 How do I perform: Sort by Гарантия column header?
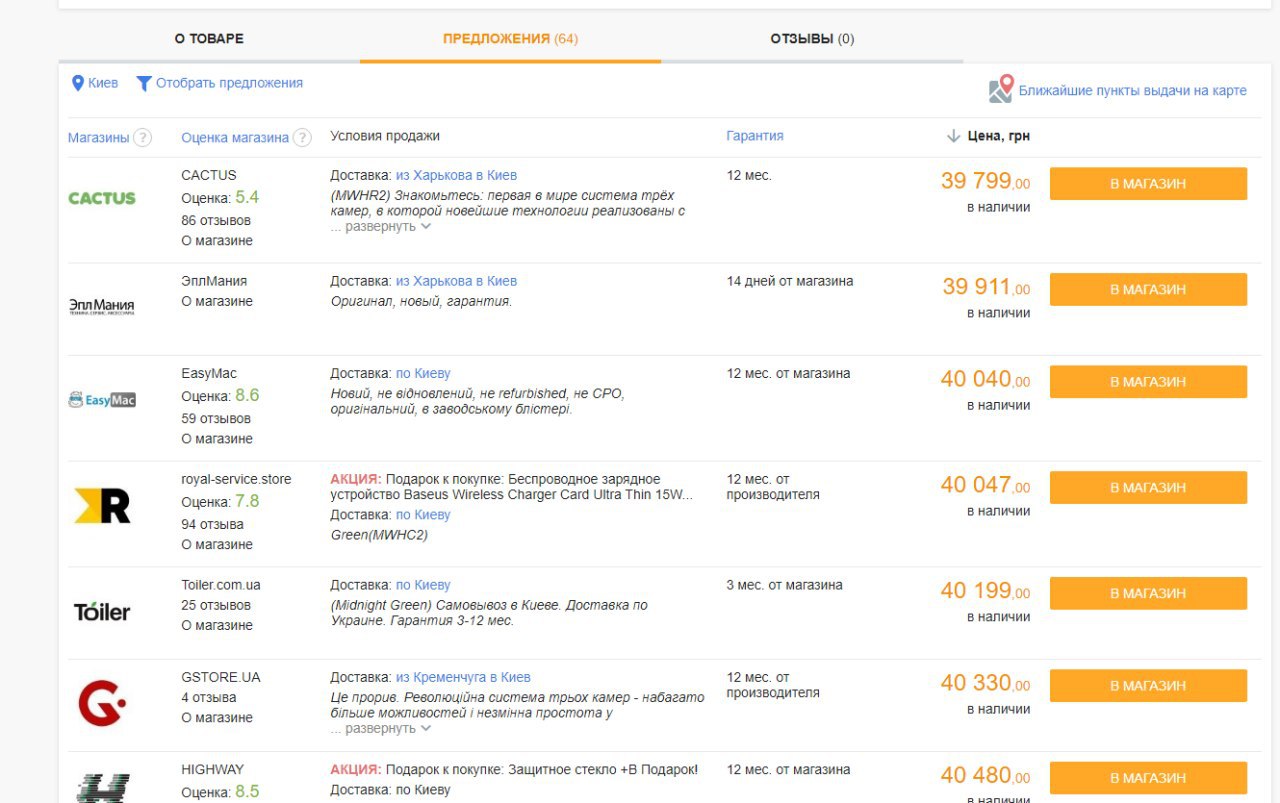[x=755, y=136]
